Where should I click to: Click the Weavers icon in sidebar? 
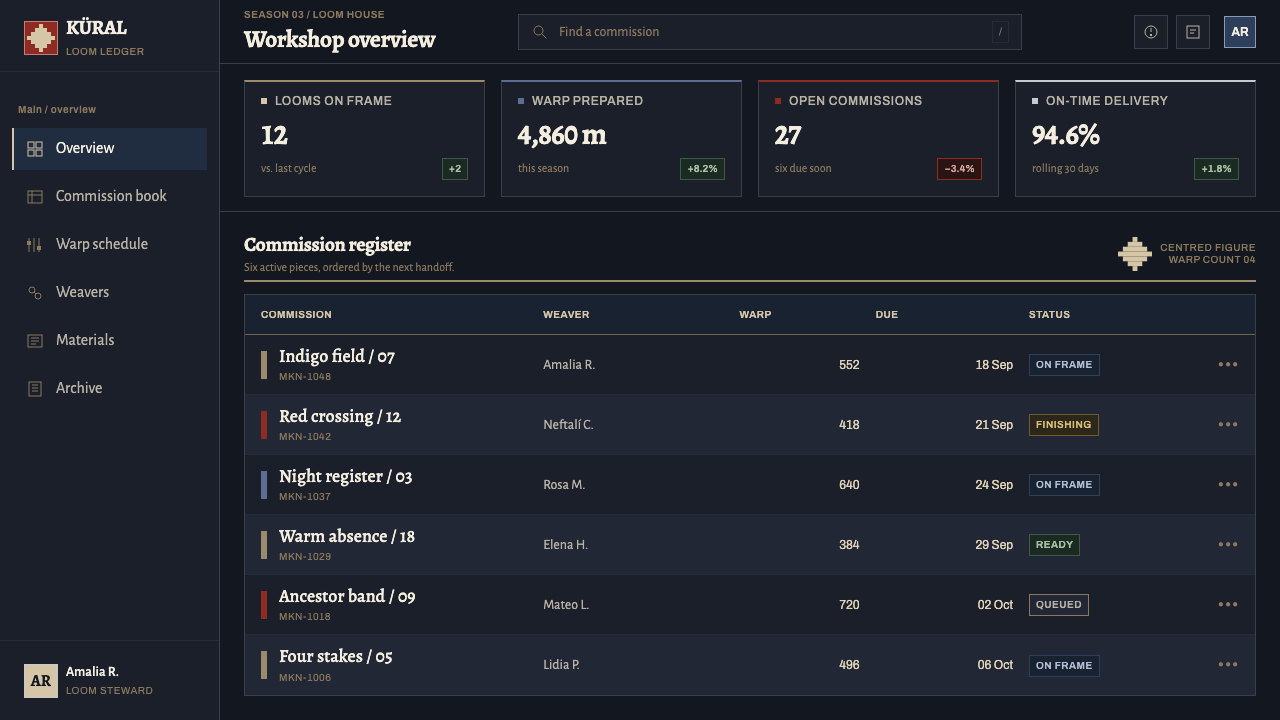[35, 293]
